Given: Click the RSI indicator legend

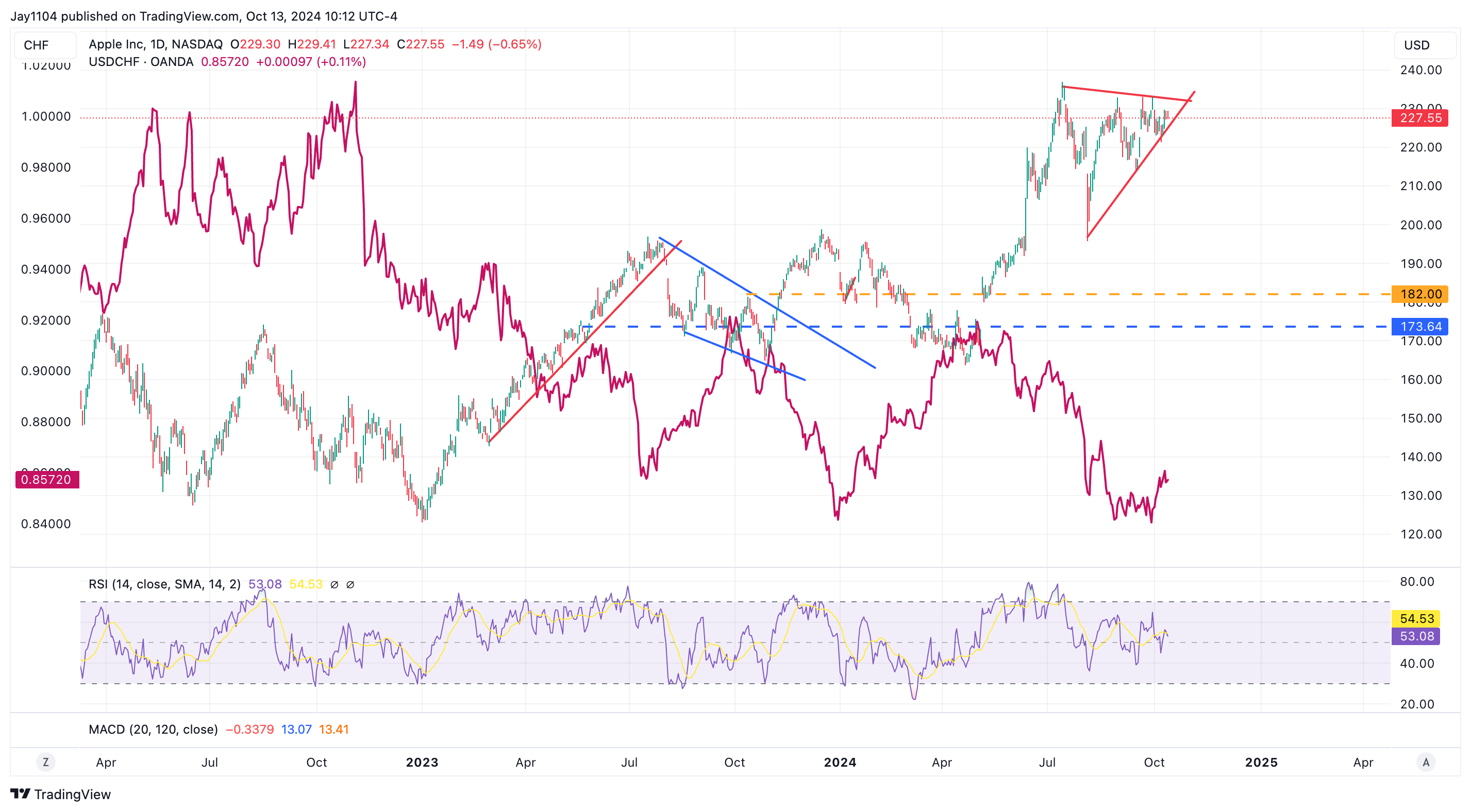Looking at the screenshot, I should [164, 584].
